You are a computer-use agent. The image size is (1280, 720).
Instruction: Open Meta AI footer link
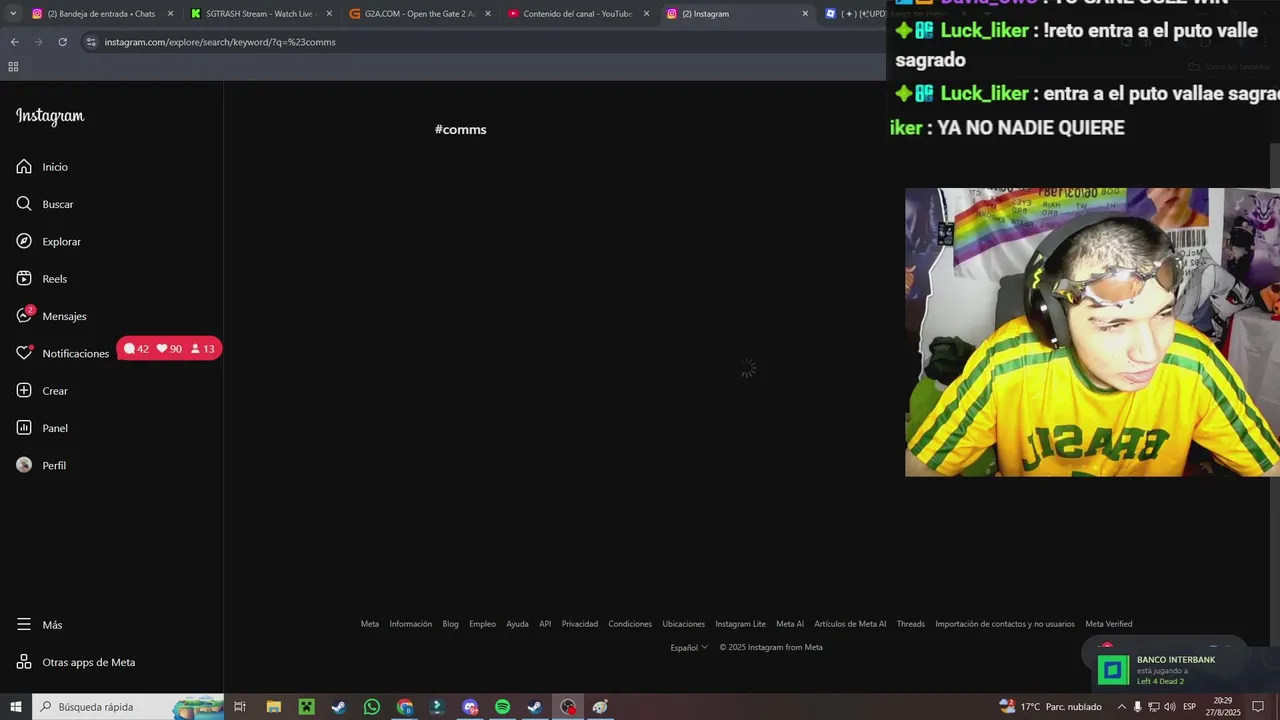click(790, 624)
